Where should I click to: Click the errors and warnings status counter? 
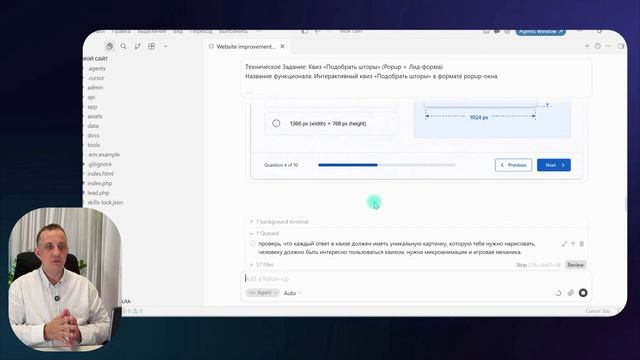tap(133, 311)
